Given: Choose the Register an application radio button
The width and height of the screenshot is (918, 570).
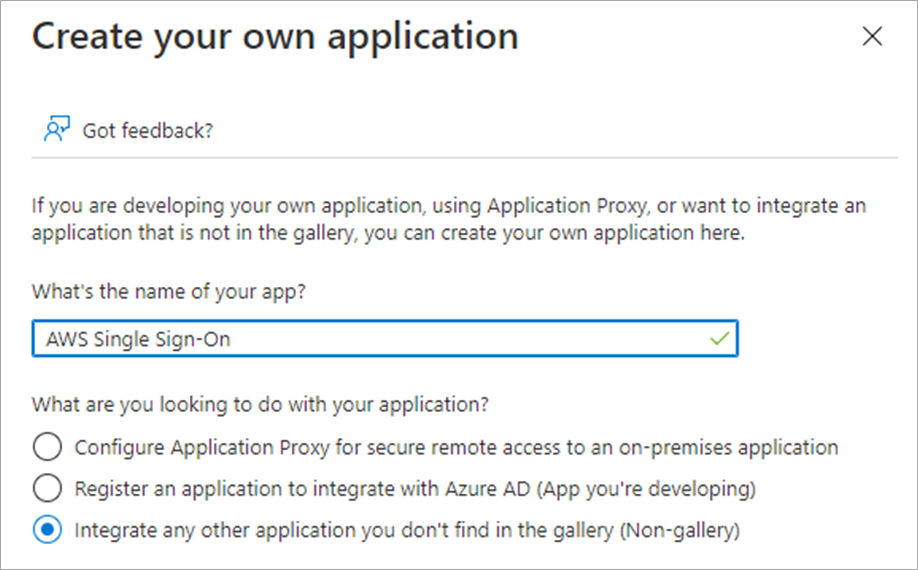Looking at the screenshot, I should [x=47, y=488].
